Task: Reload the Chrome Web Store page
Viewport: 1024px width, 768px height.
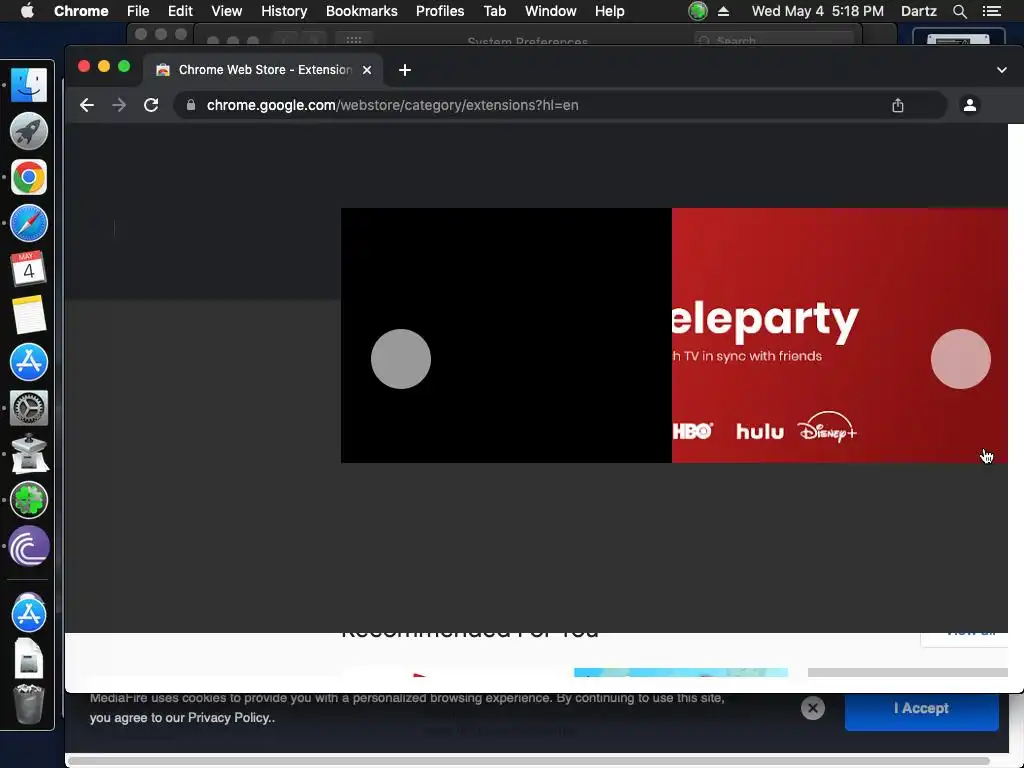Action: 151,105
